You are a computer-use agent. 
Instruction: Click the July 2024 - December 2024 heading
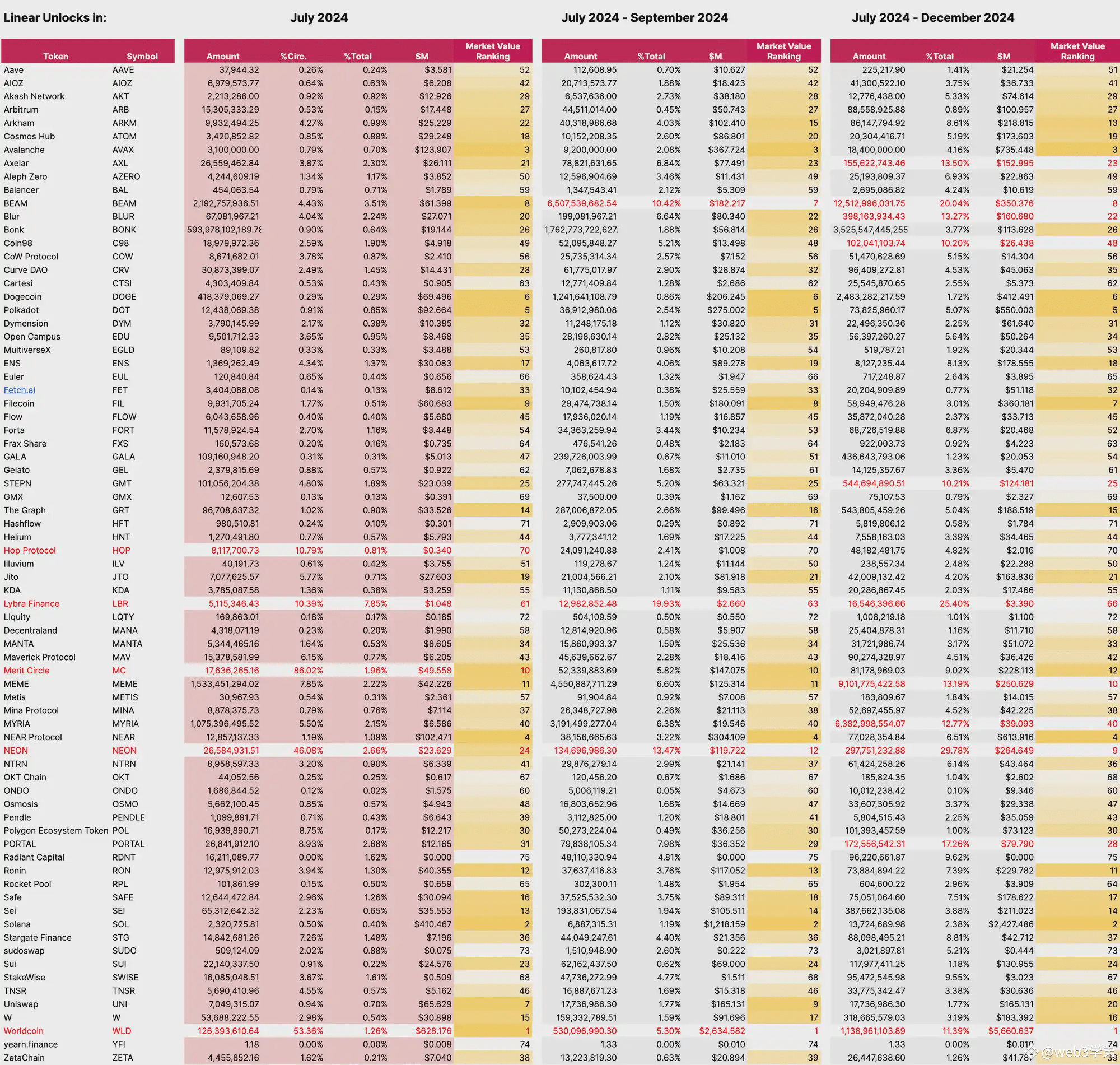[933, 17]
